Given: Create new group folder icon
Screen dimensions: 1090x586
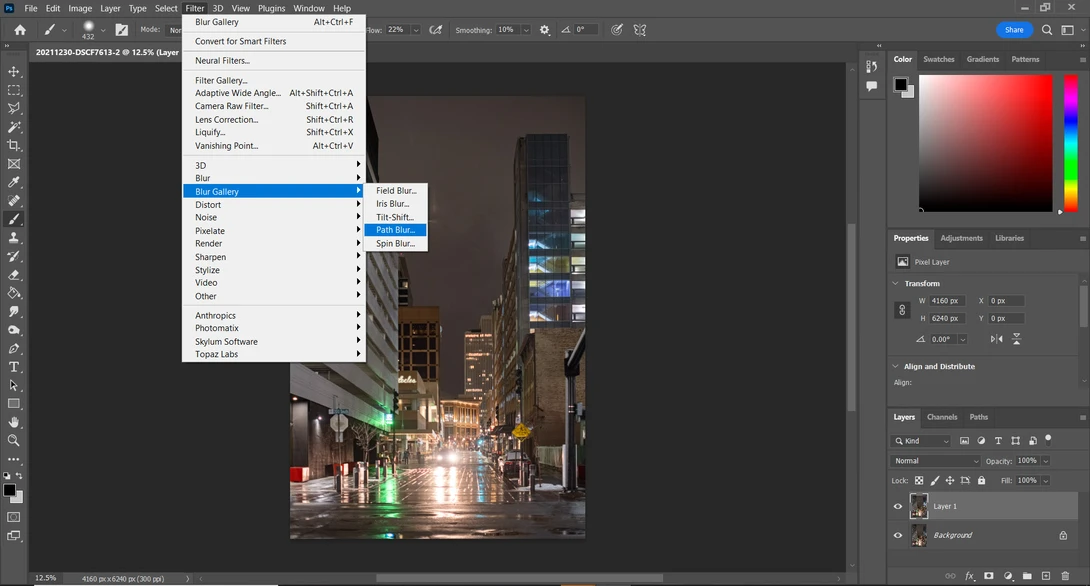Looking at the screenshot, I should [1027, 576].
